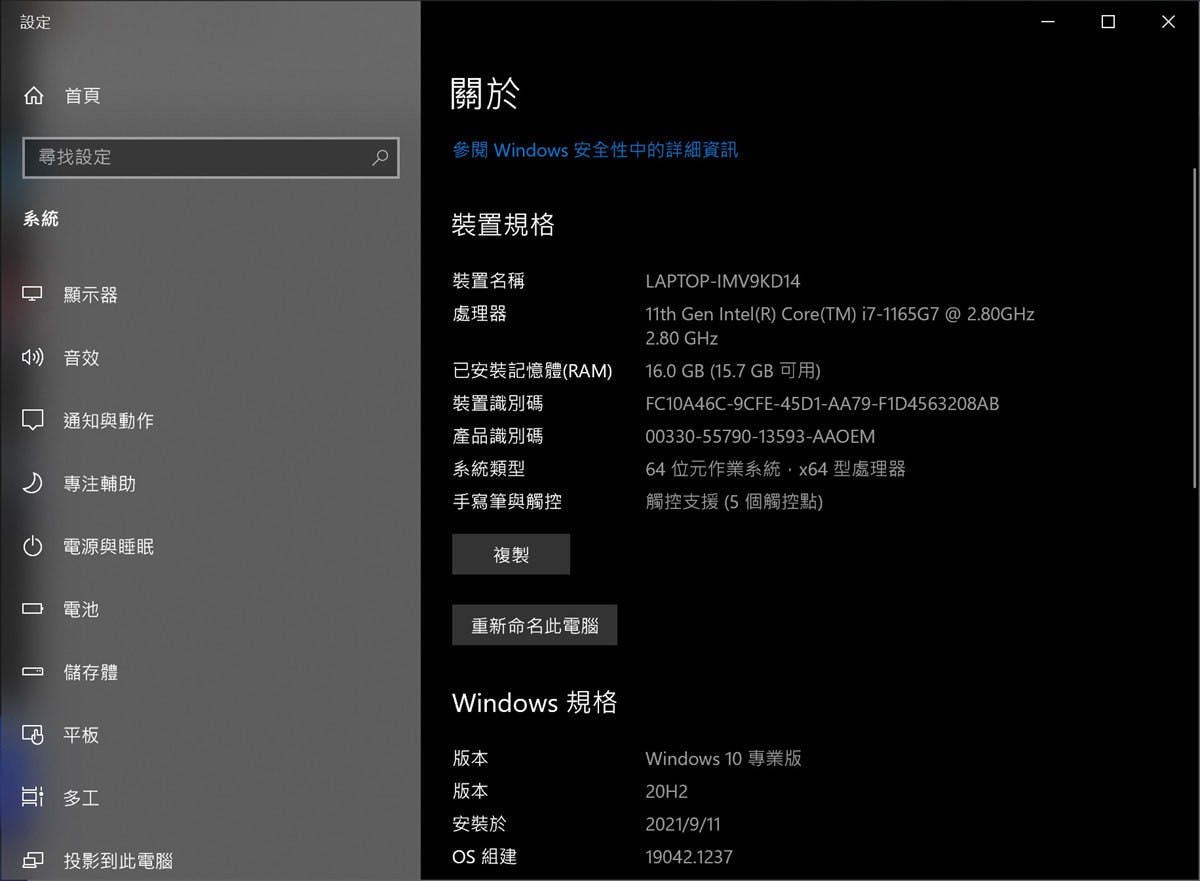Viewport: 1200px width, 881px height.
Task: Click the 複製 button under device specs
Action: [x=511, y=554]
